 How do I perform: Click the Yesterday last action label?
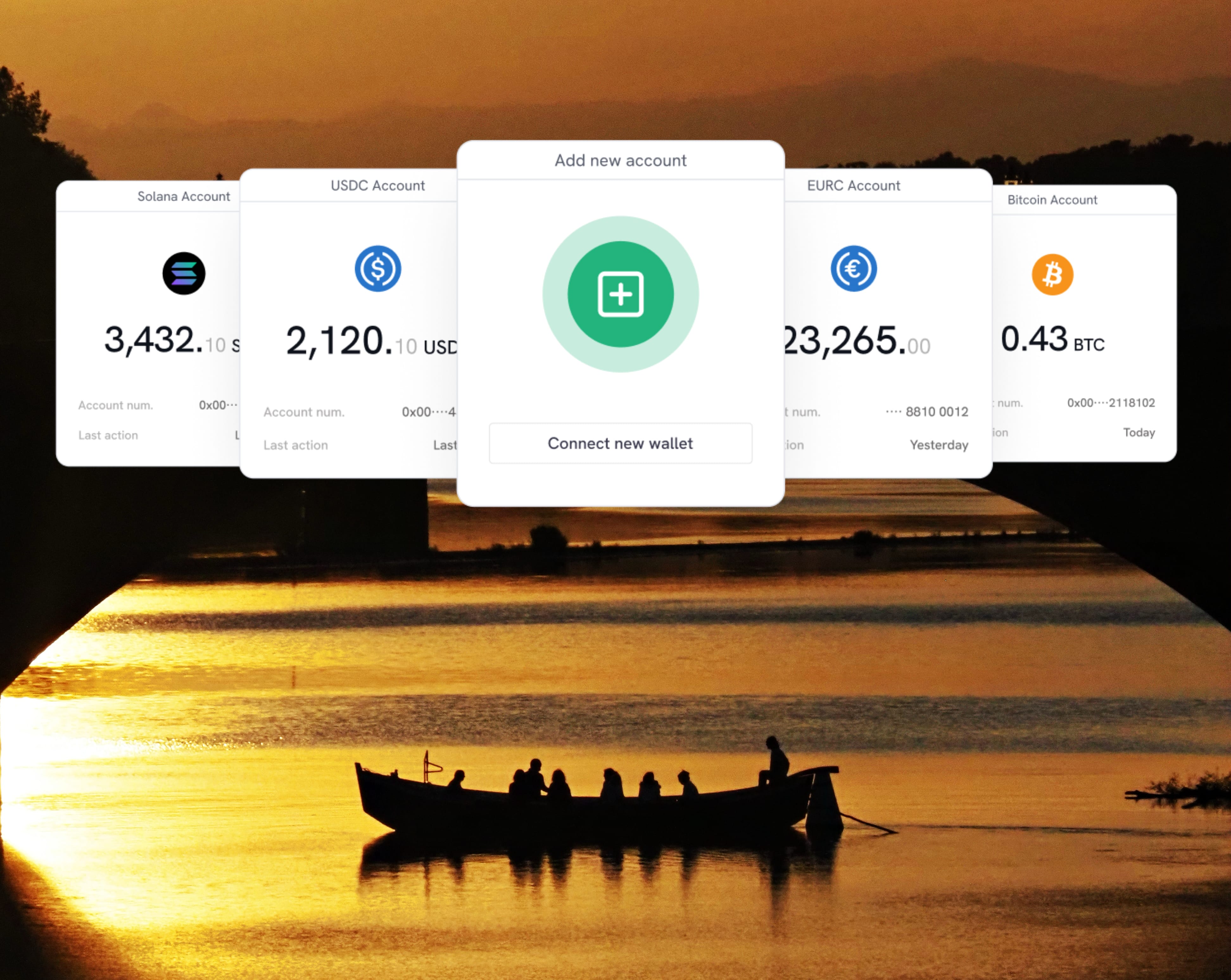click(x=939, y=445)
